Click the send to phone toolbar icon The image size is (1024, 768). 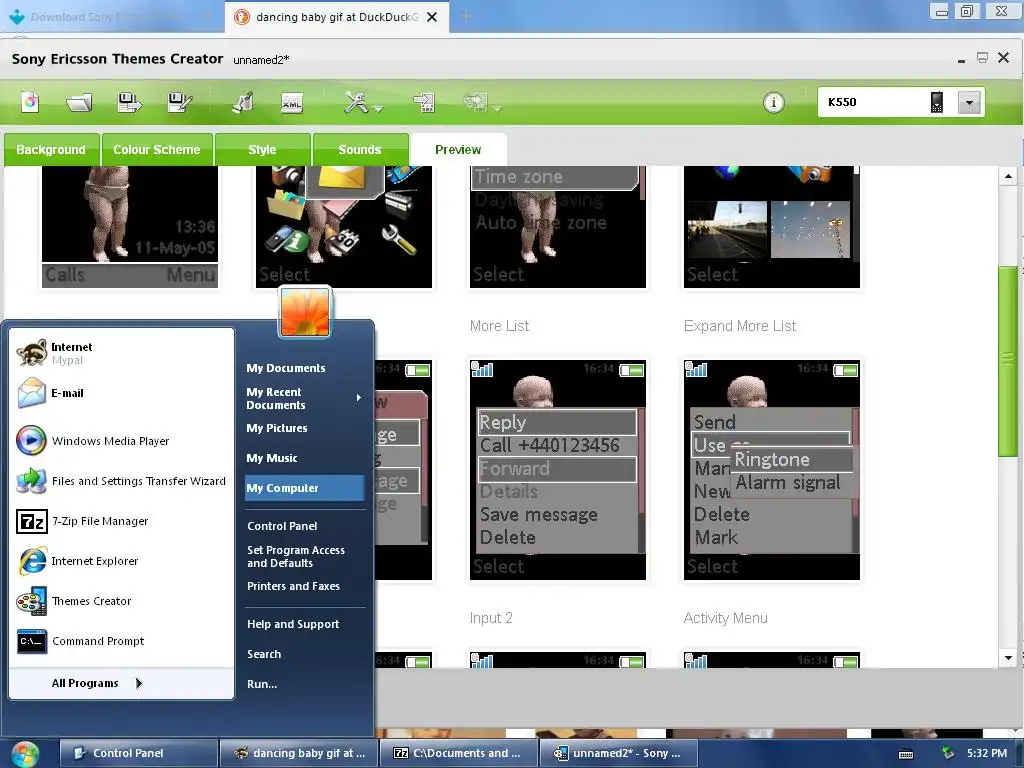coord(424,103)
